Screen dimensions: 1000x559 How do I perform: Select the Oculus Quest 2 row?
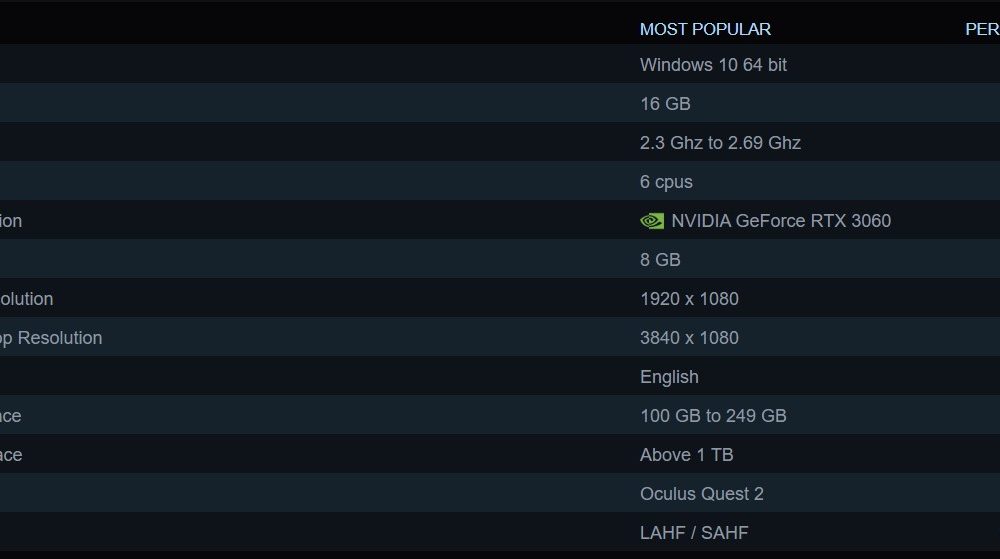coord(500,493)
